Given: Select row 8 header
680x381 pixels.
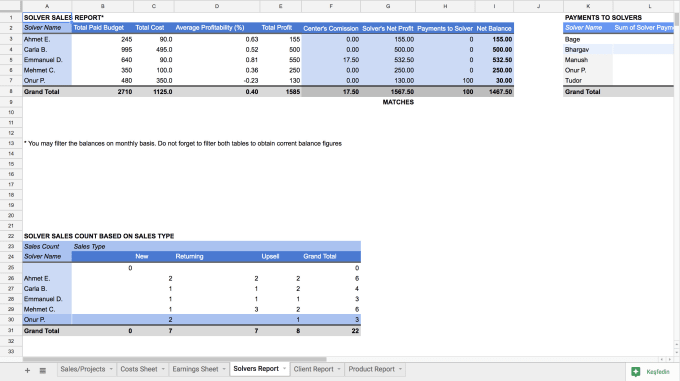Looking at the screenshot, I should [x=11, y=91].
